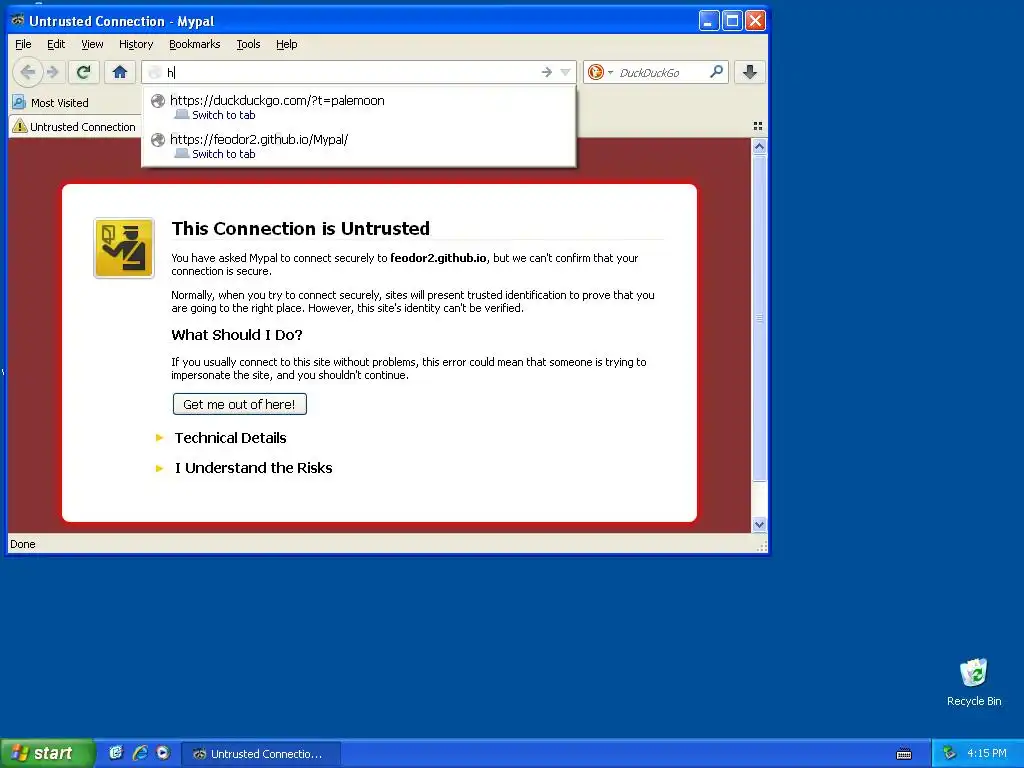Click the warning triangle icon on tab
Screen dimensions: 1024x768
[x=20, y=126]
